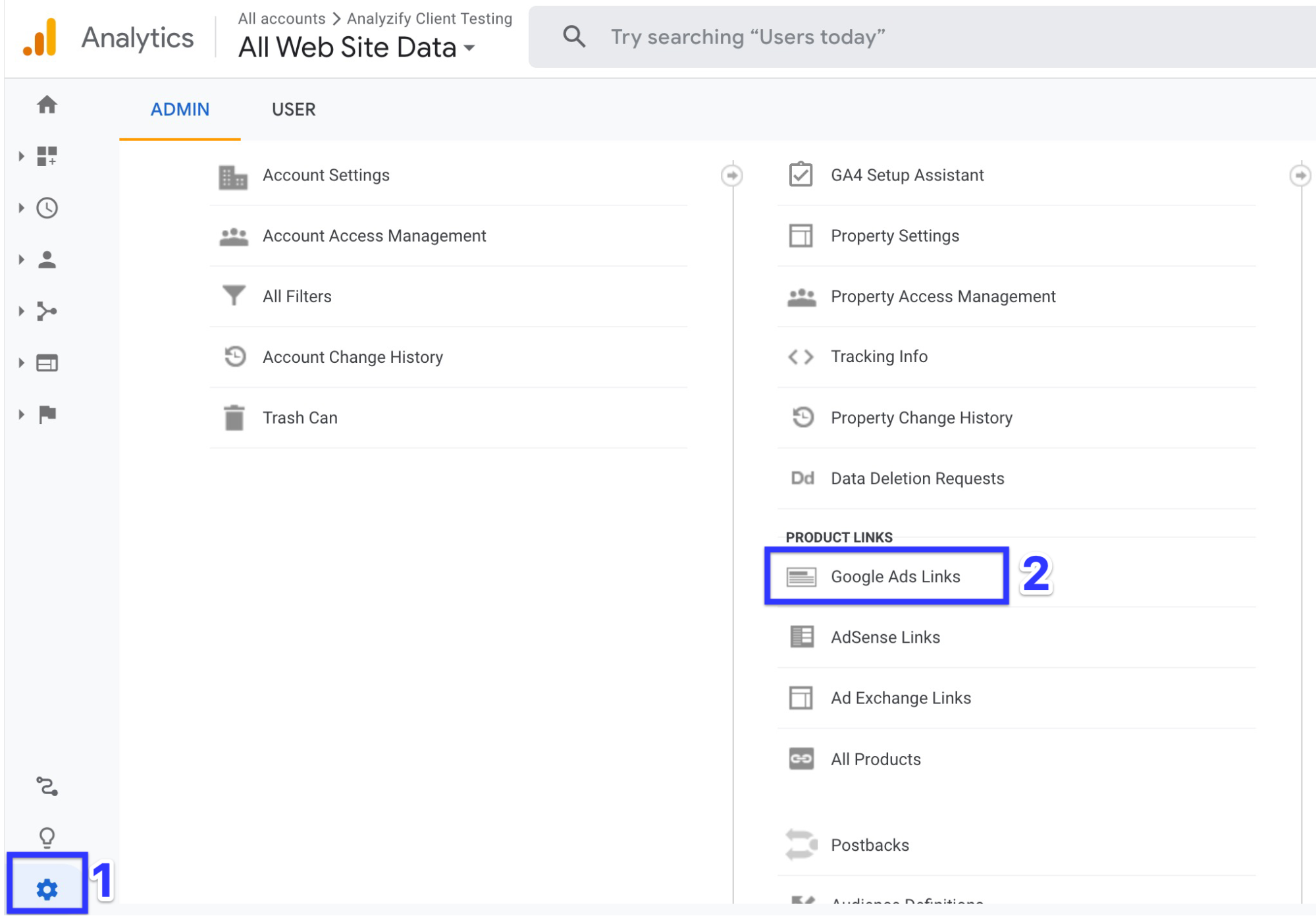Click the Account Change History clock icon
This screenshot has width=1316, height=916.
(235, 356)
